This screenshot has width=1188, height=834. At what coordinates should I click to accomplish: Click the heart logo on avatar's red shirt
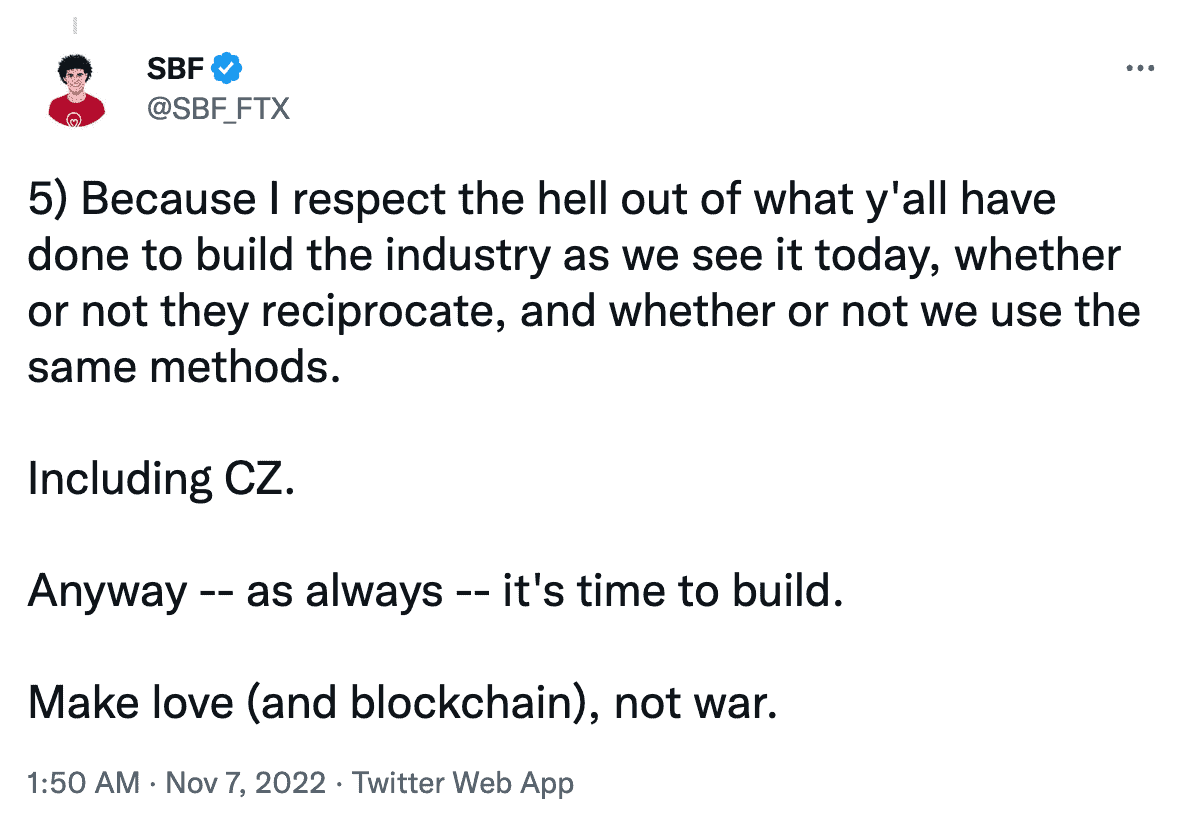[74, 119]
